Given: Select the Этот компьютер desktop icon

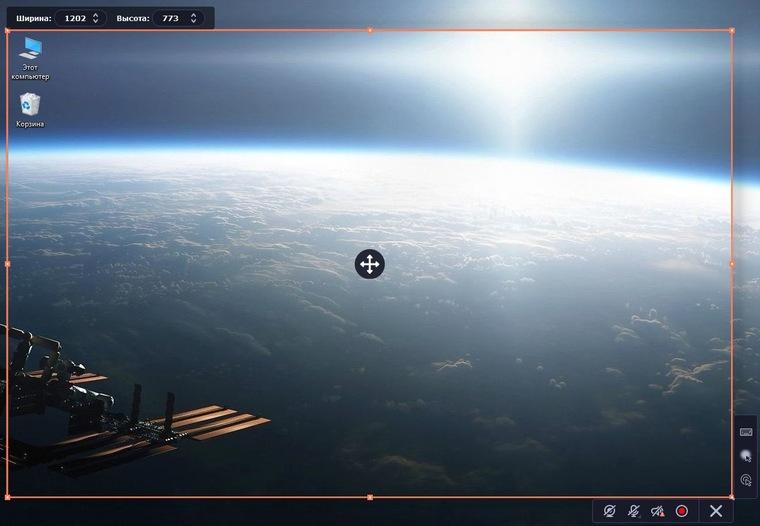Looking at the screenshot, I should [30, 58].
